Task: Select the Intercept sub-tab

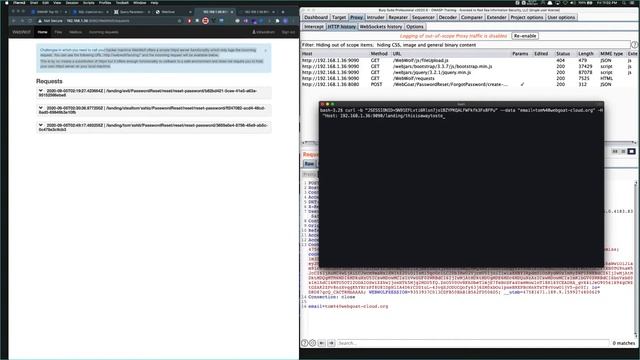Action: (x=313, y=27)
